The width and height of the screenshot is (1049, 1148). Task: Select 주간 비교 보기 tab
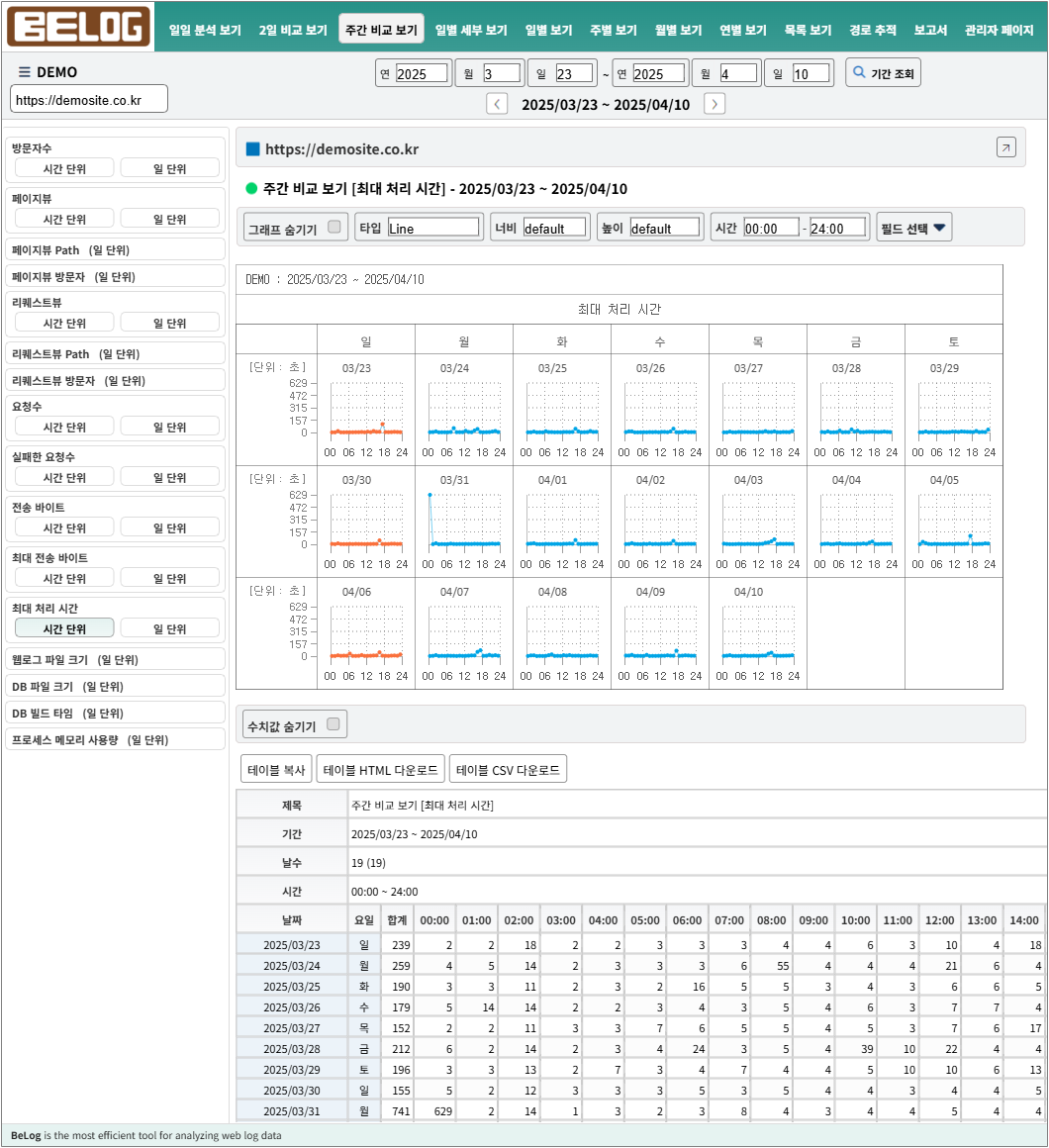click(x=381, y=30)
